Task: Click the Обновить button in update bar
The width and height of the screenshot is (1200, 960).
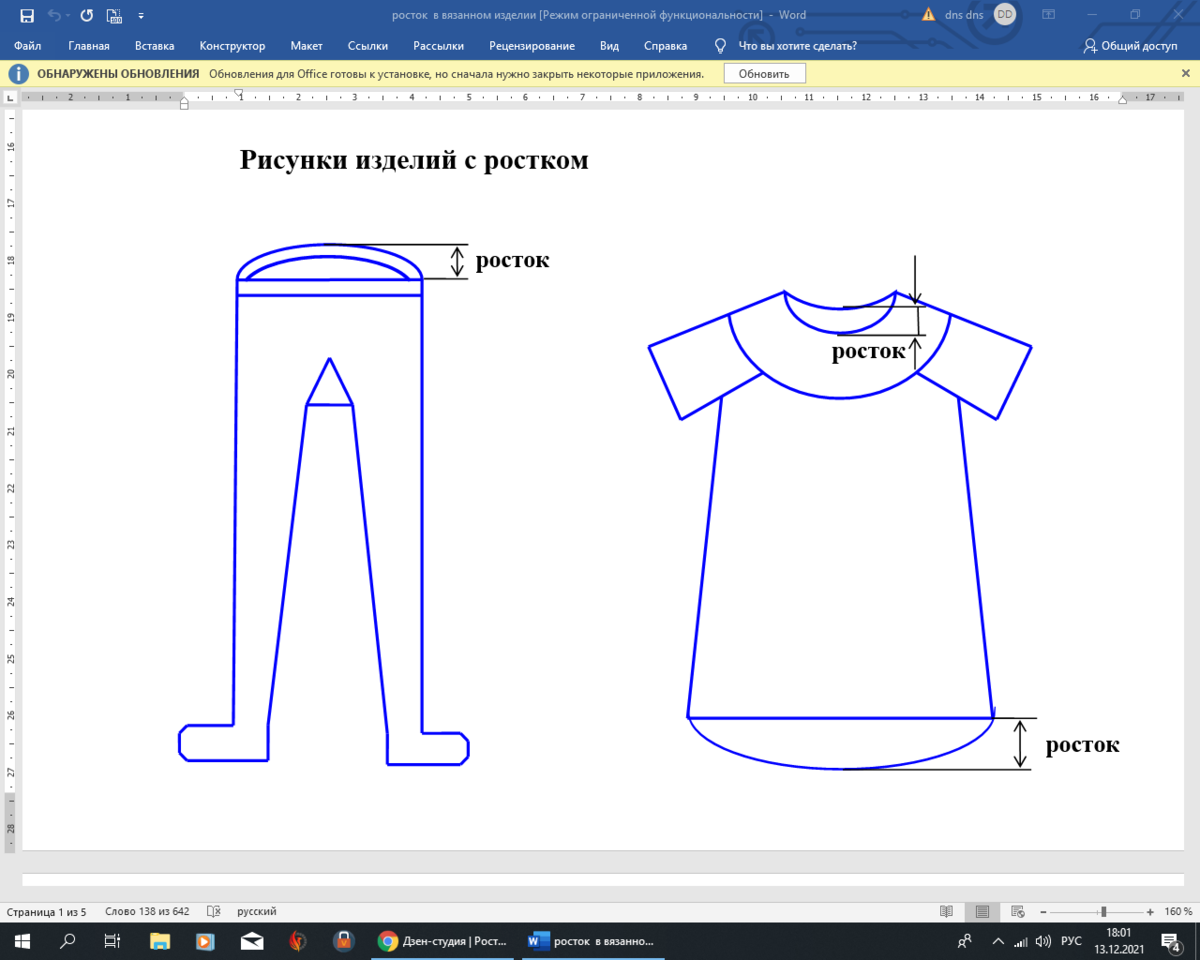Action: [x=765, y=74]
